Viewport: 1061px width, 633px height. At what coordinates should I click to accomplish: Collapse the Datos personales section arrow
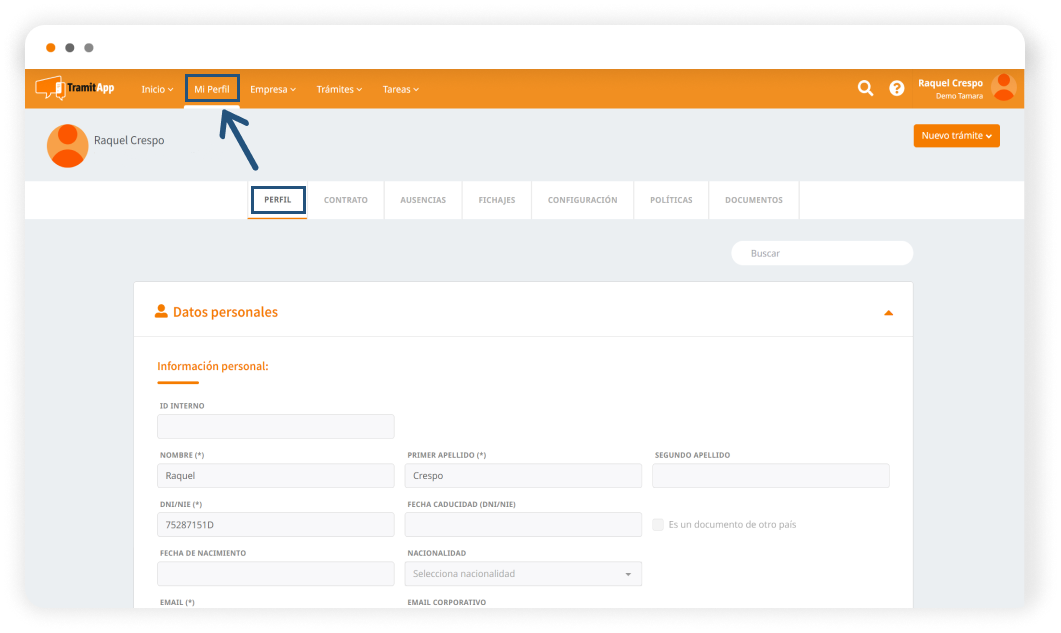click(888, 313)
